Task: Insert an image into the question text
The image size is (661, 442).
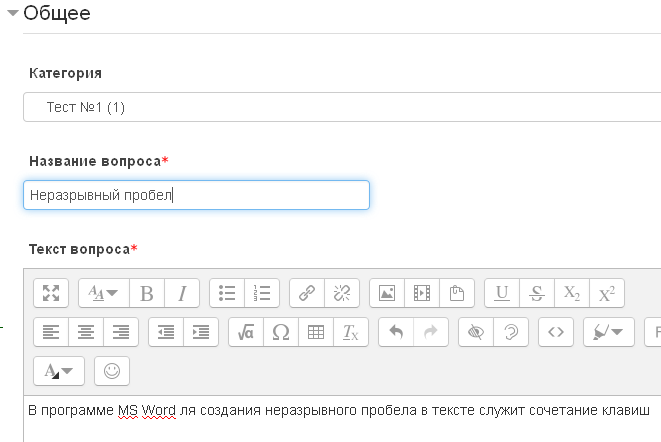Action: tap(387, 293)
